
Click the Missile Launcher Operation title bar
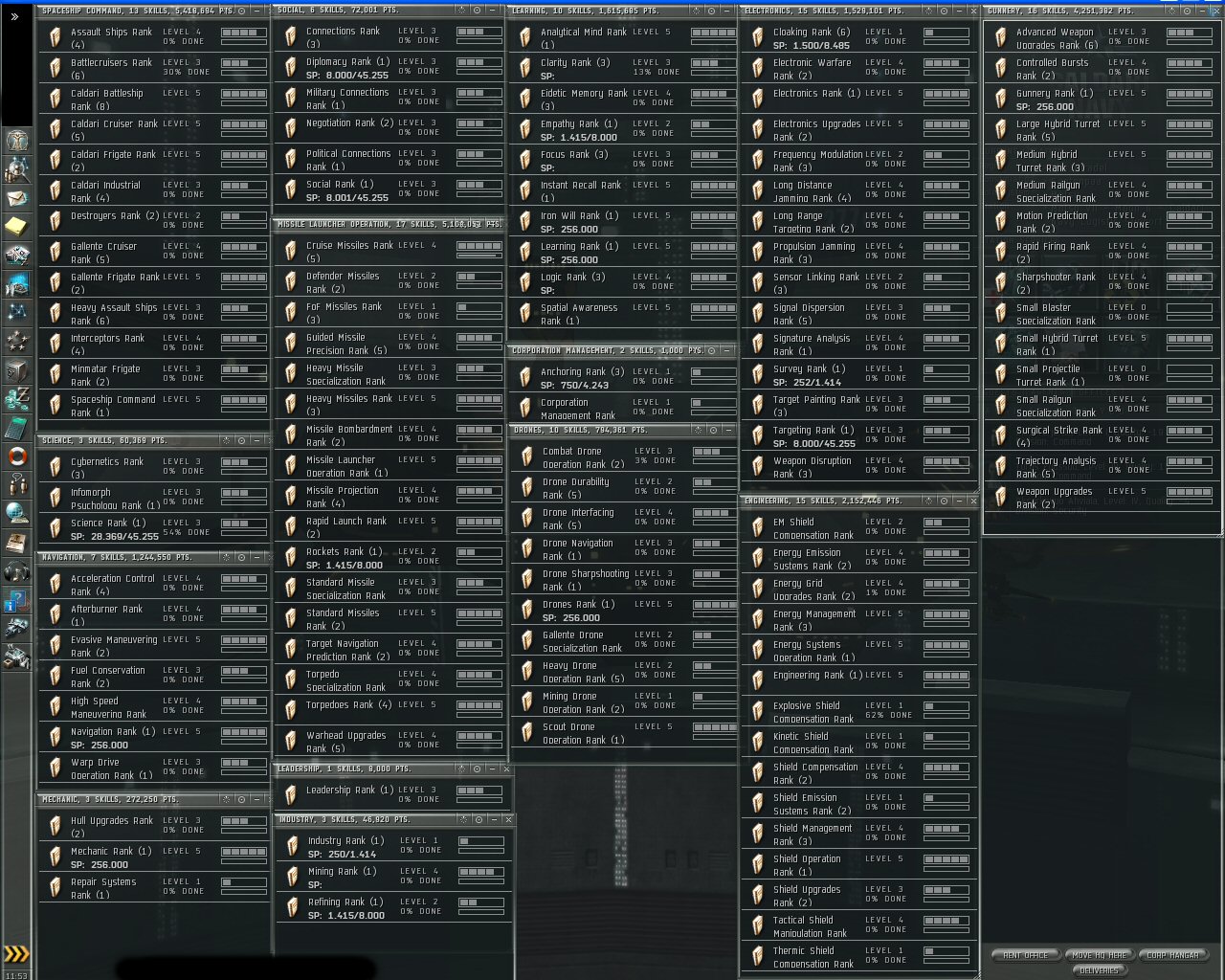pos(389,224)
